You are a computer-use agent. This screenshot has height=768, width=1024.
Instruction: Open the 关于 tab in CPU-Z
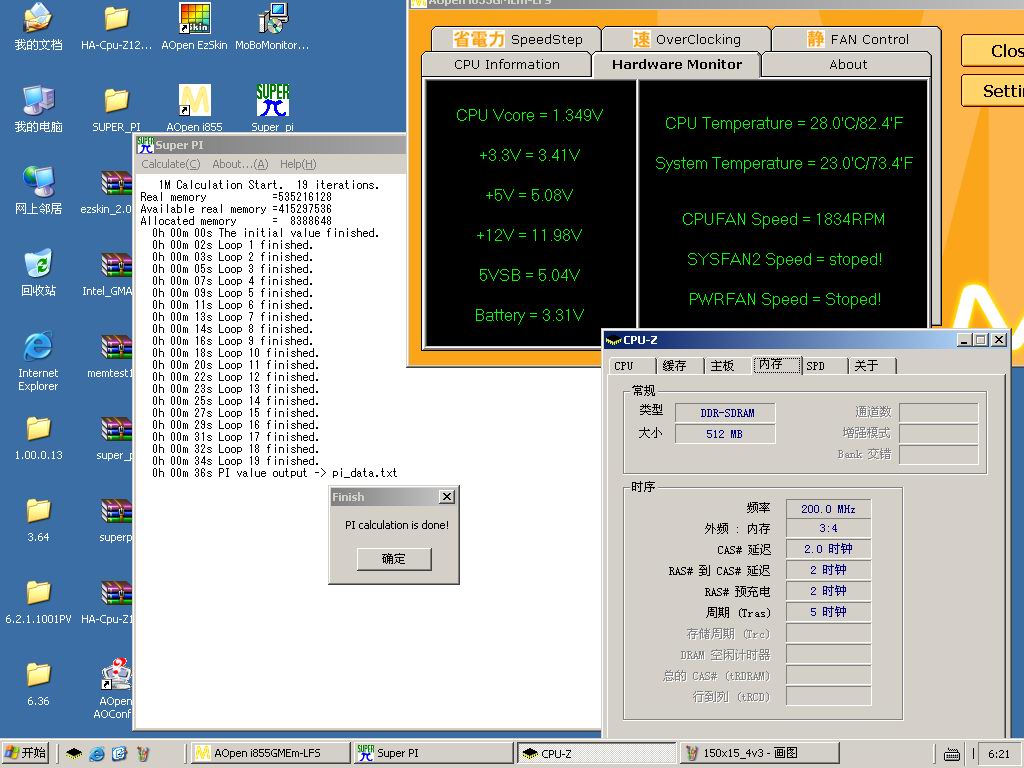tap(872, 366)
